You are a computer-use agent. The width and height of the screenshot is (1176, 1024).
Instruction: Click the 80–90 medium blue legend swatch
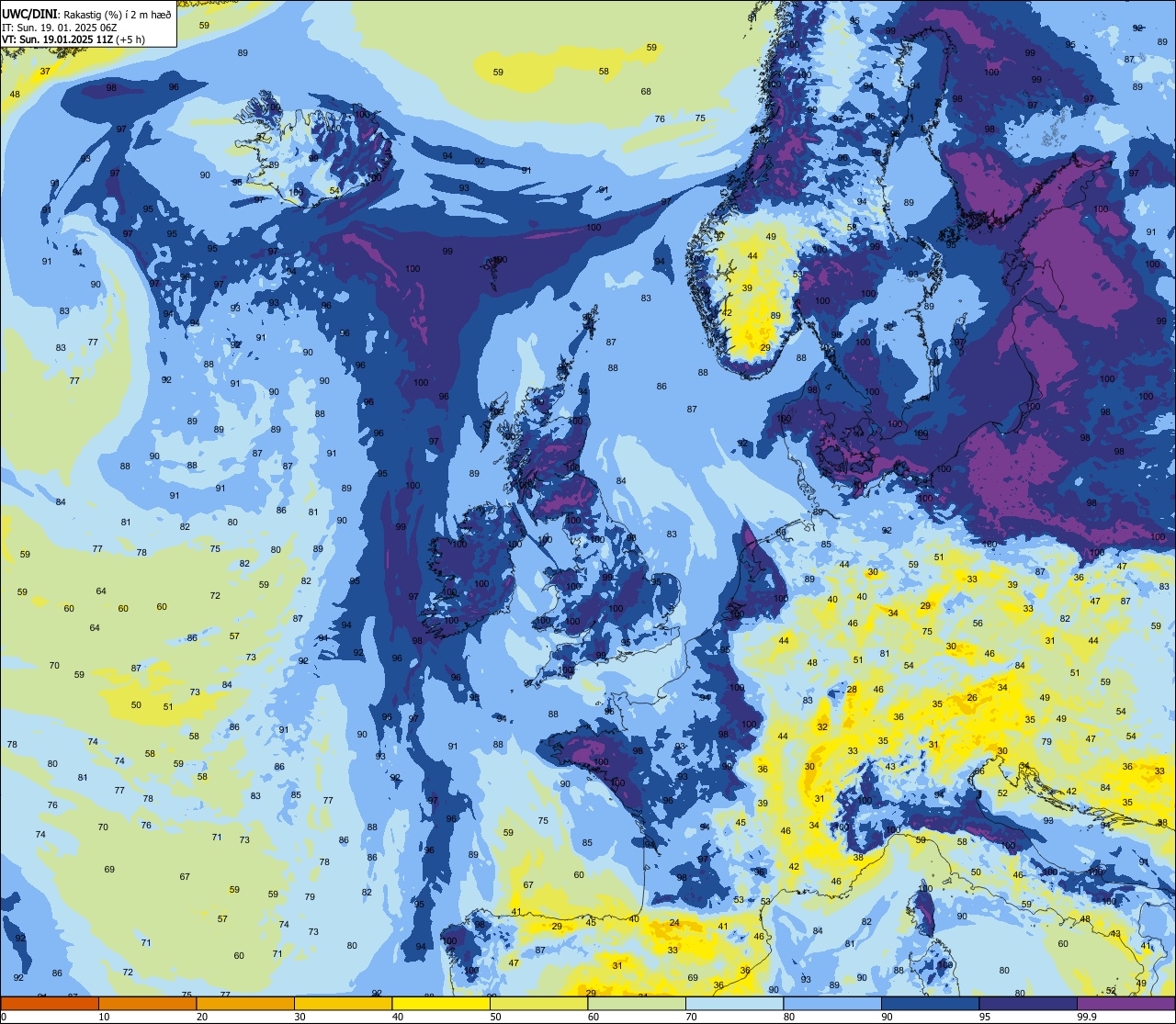(x=832, y=1003)
